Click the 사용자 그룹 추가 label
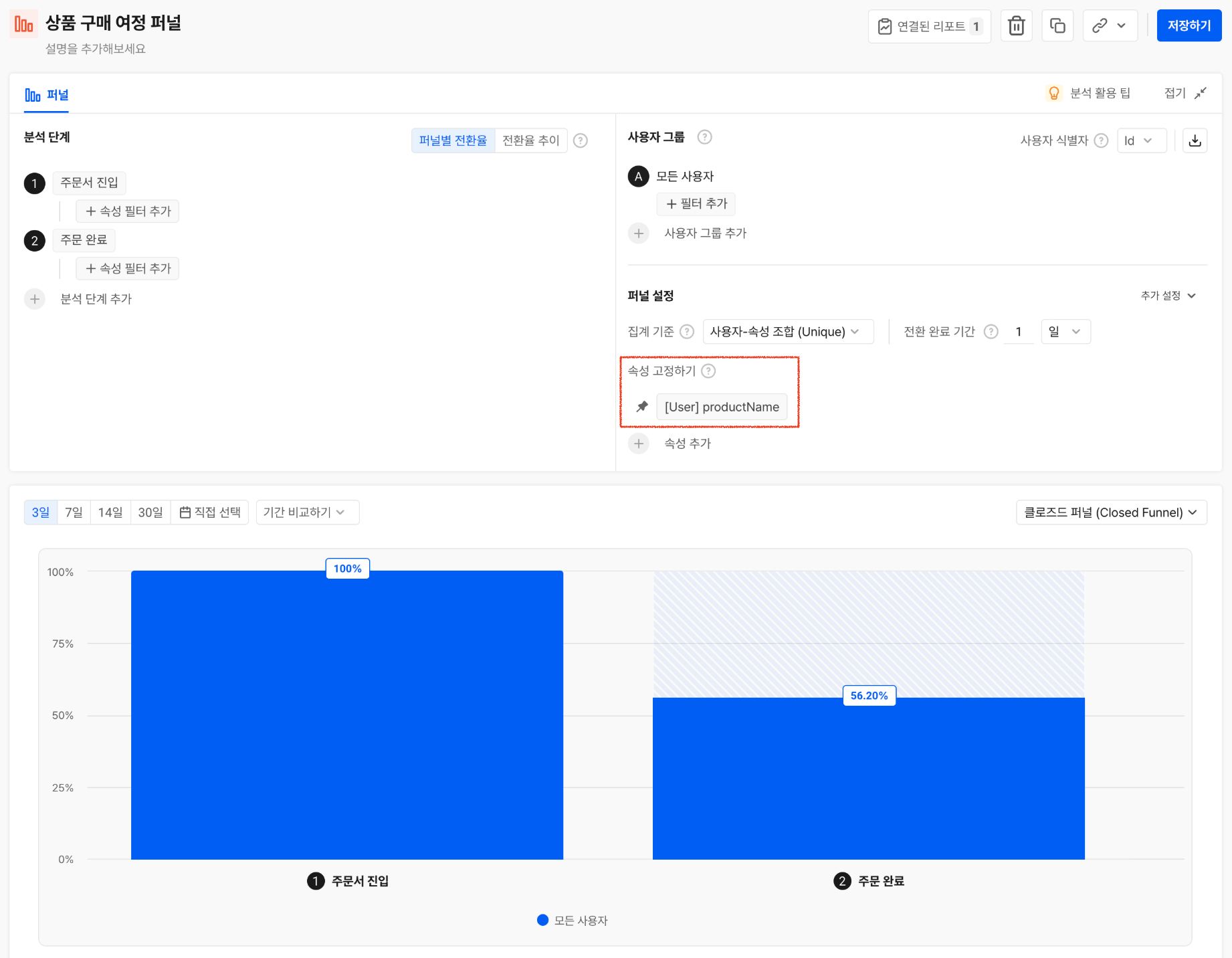The image size is (1232, 958). (x=706, y=233)
